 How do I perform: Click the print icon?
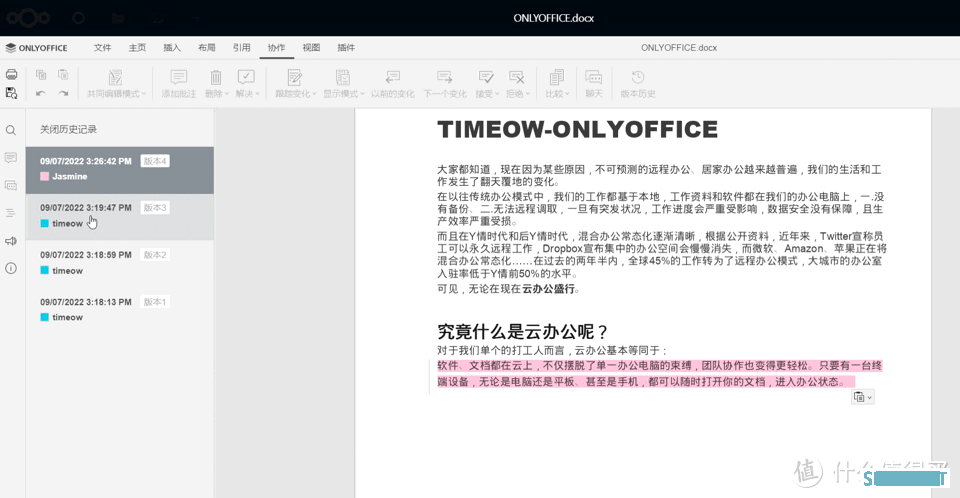pyautogui.click(x=11, y=75)
